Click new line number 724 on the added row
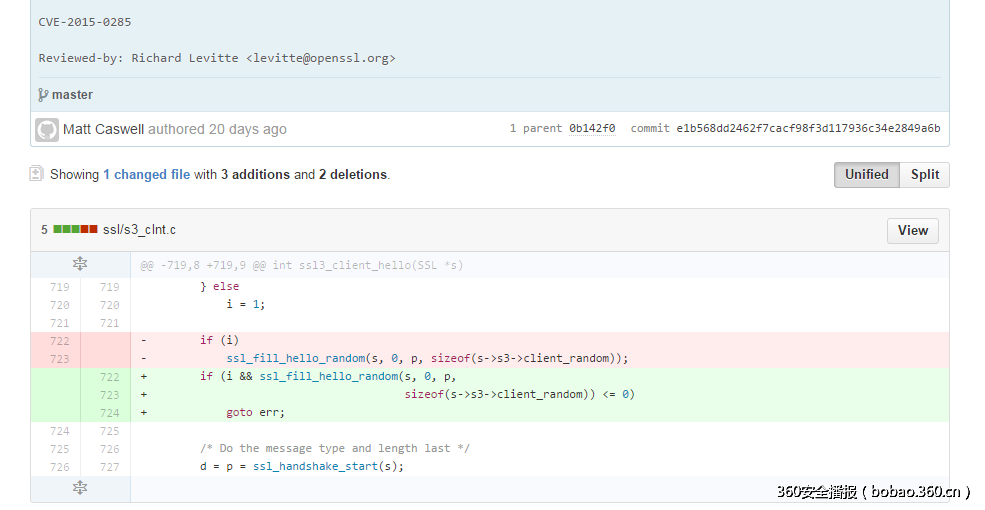The width and height of the screenshot is (985, 510). [x=109, y=413]
